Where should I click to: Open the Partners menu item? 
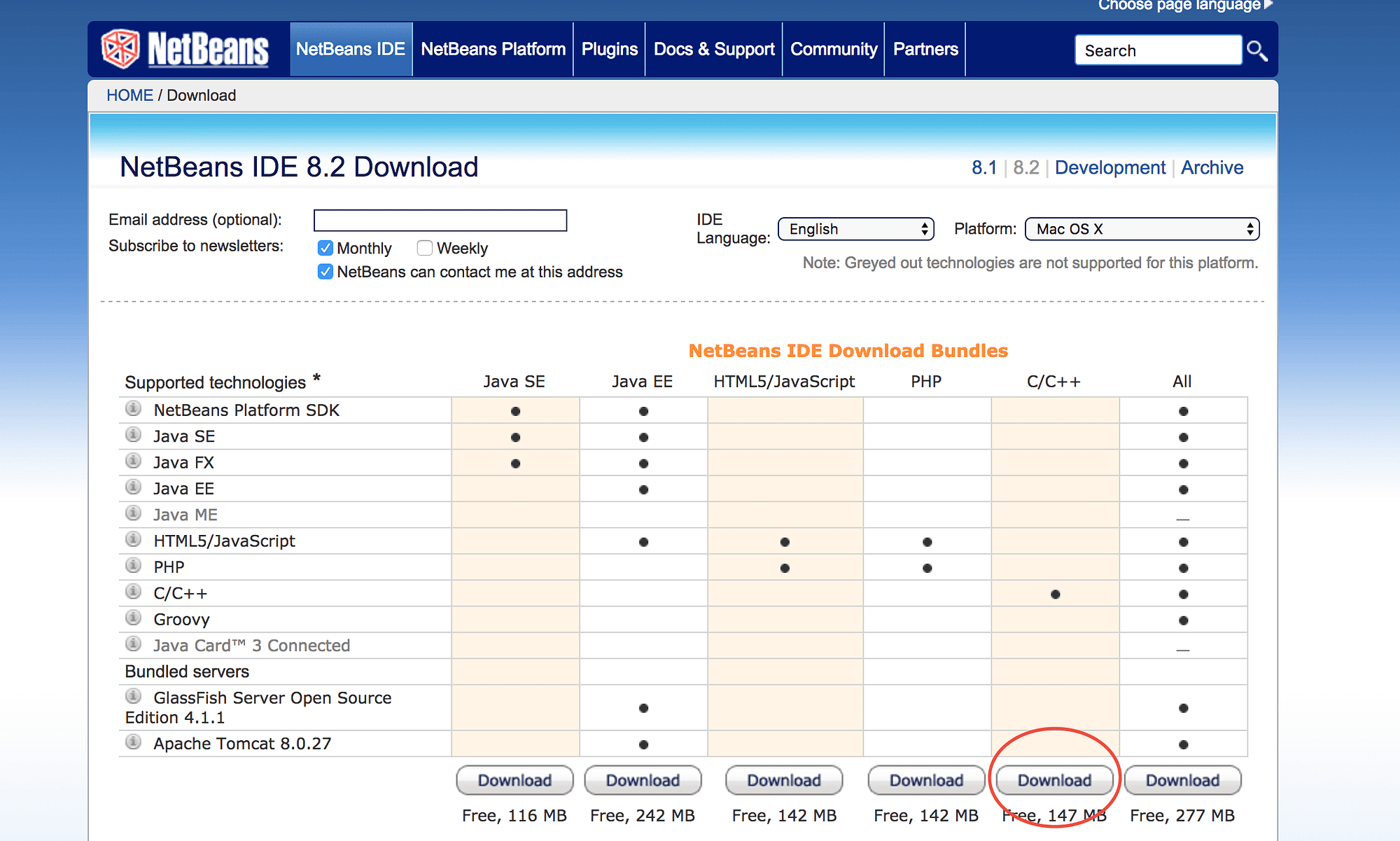click(925, 49)
